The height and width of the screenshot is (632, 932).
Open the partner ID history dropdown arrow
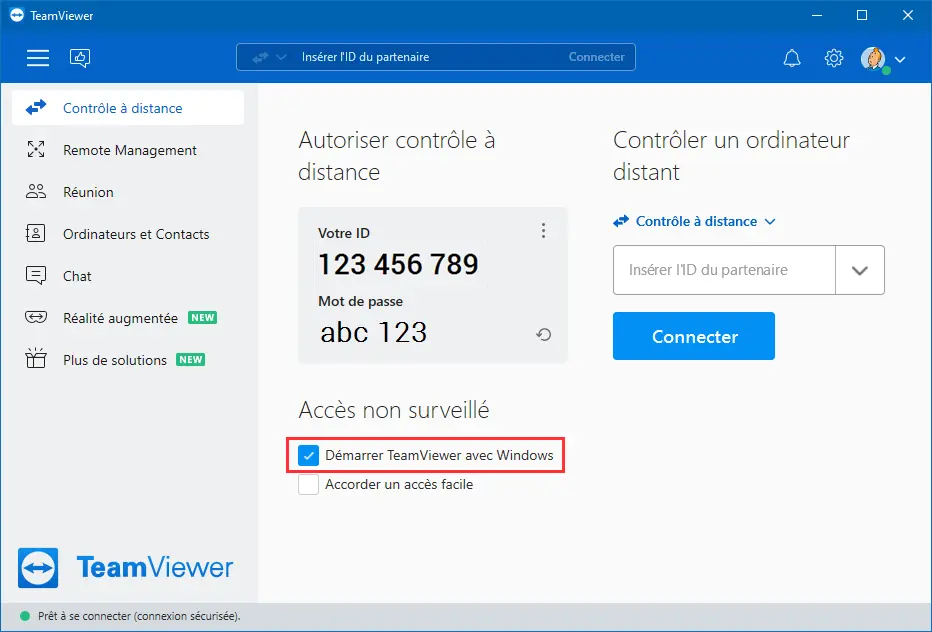pyautogui.click(x=860, y=270)
